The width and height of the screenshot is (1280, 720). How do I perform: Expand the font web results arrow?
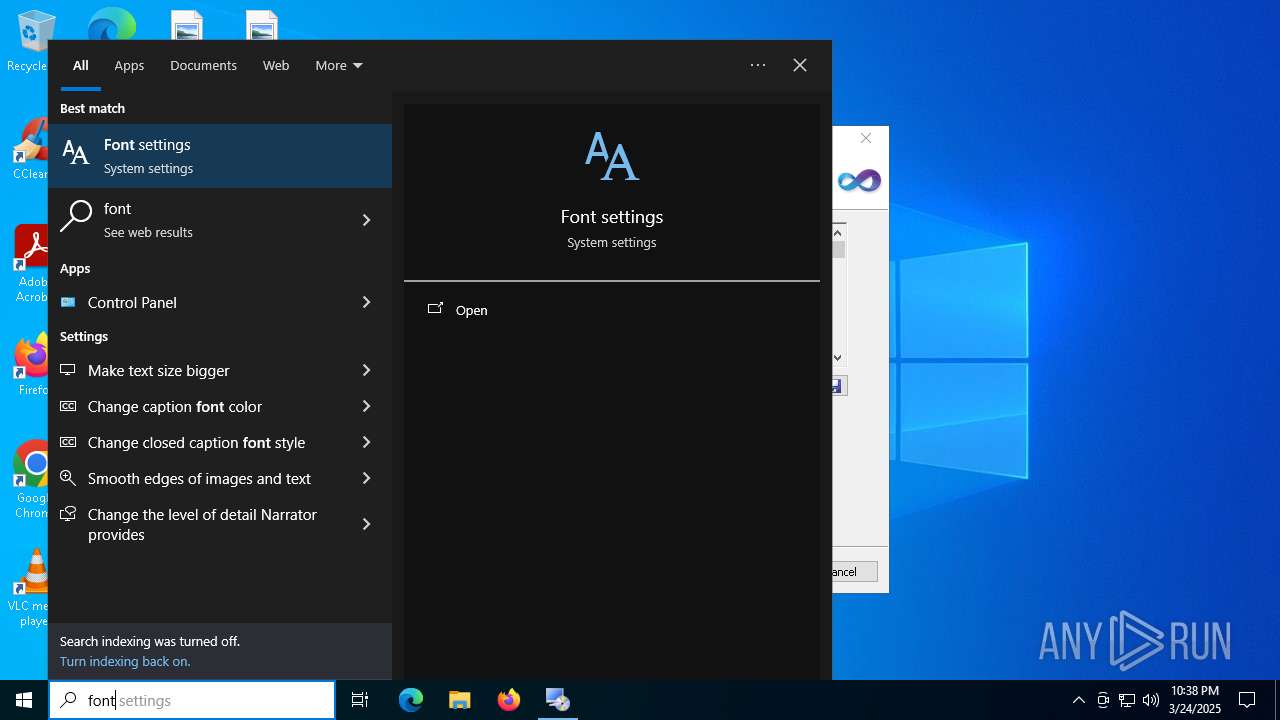click(x=366, y=220)
